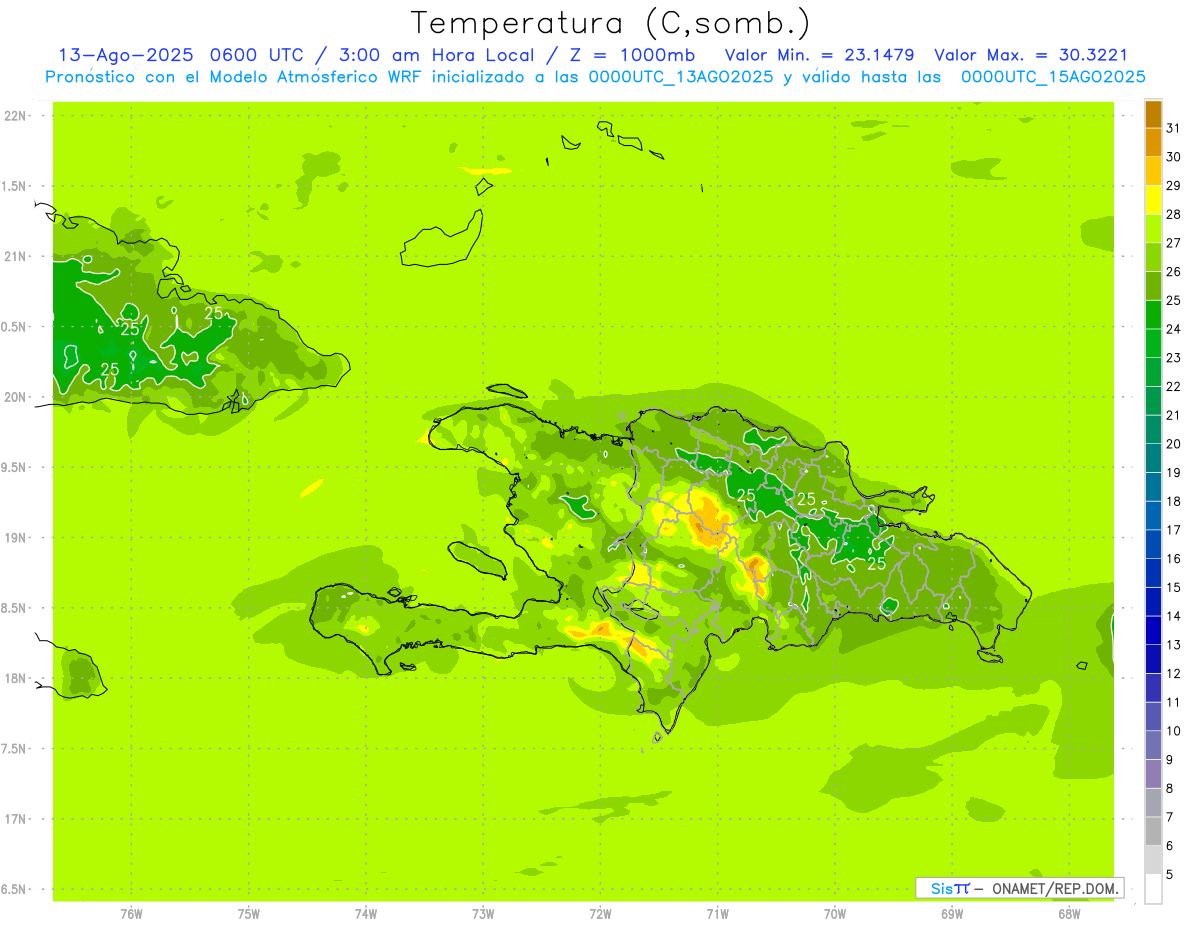Click the latitude axis label "17N"
The height and width of the screenshot is (927, 1200).
(x=16, y=819)
